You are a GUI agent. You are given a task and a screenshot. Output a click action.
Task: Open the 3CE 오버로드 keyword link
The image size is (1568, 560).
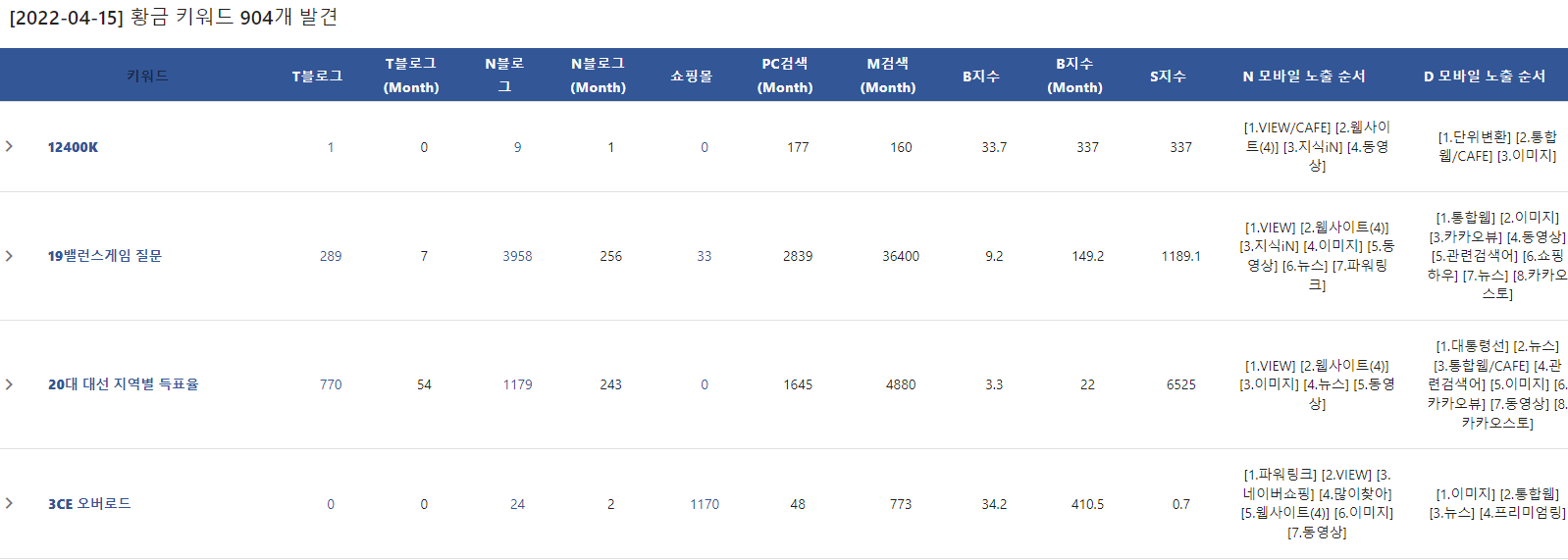coord(89,504)
